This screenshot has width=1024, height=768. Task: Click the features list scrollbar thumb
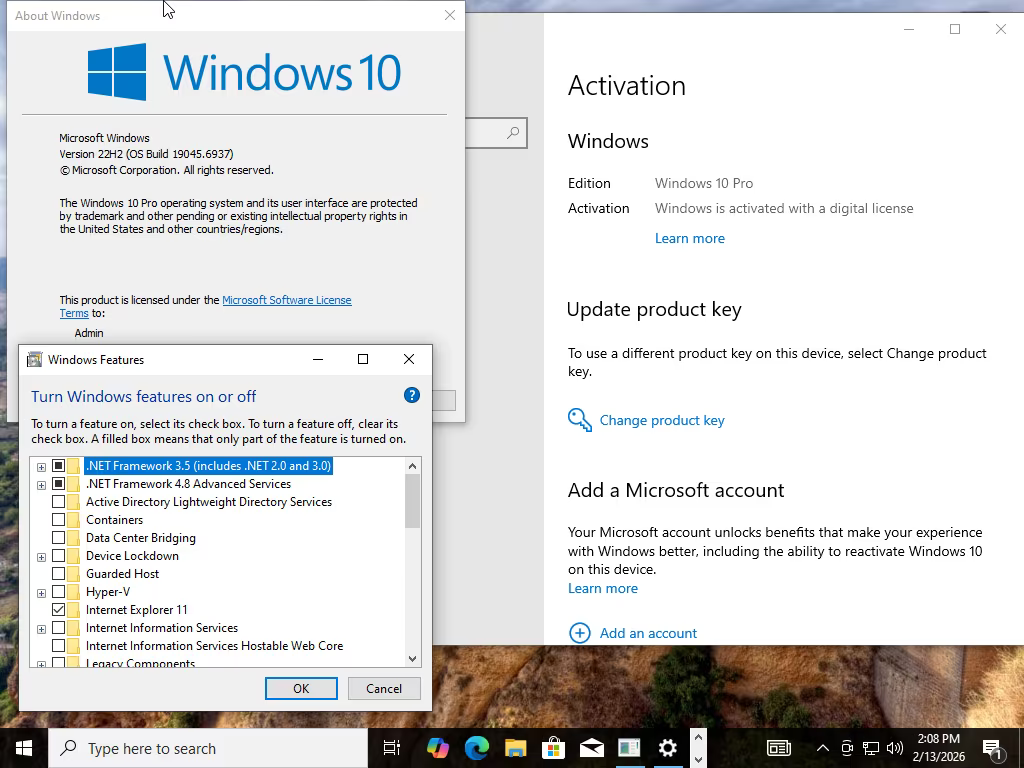[412, 501]
